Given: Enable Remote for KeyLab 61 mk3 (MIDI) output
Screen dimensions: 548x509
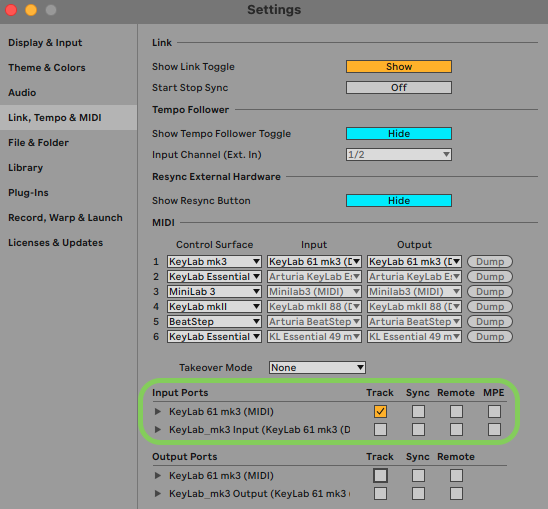Looking at the screenshot, I should tap(456, 475).
